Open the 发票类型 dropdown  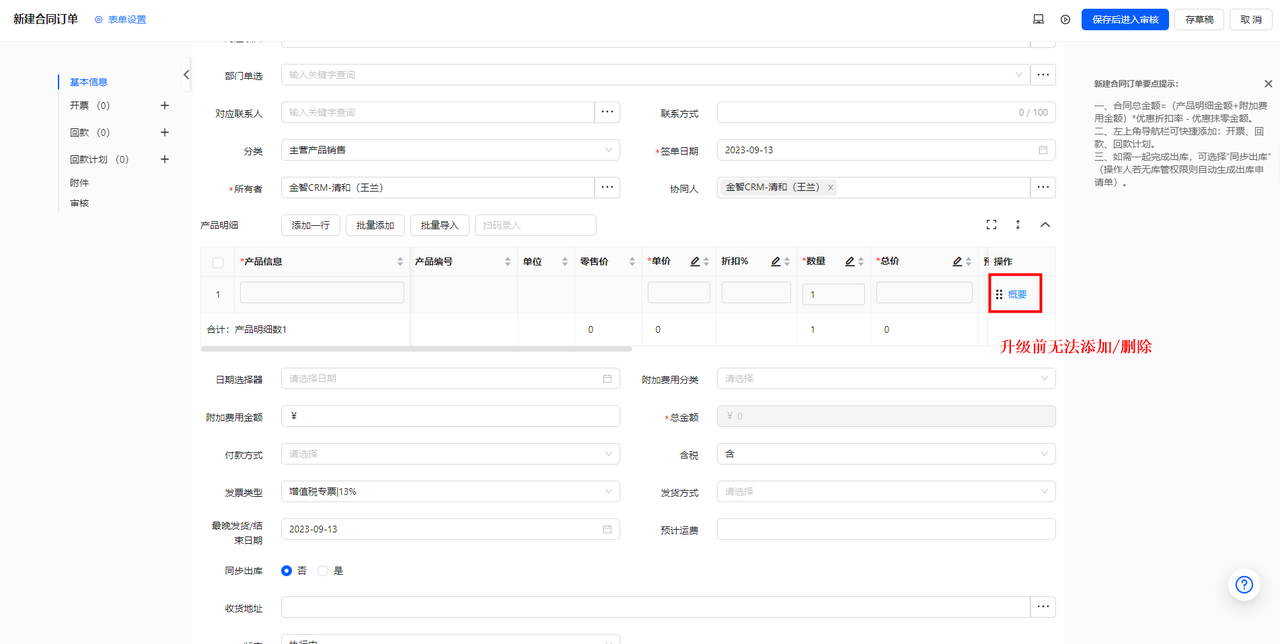(450, 491)
